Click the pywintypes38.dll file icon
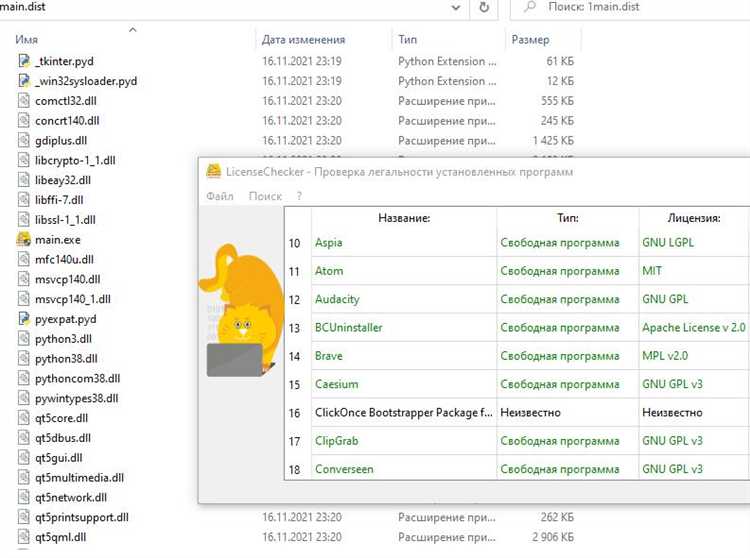Screen dimensions: 750x558 point(24,398)
